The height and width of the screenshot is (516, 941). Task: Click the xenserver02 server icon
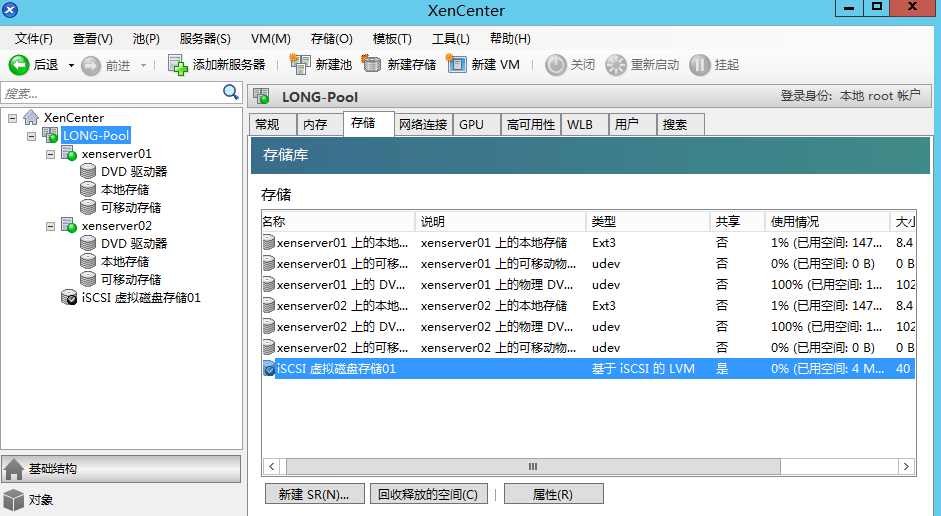coord(70,226)
